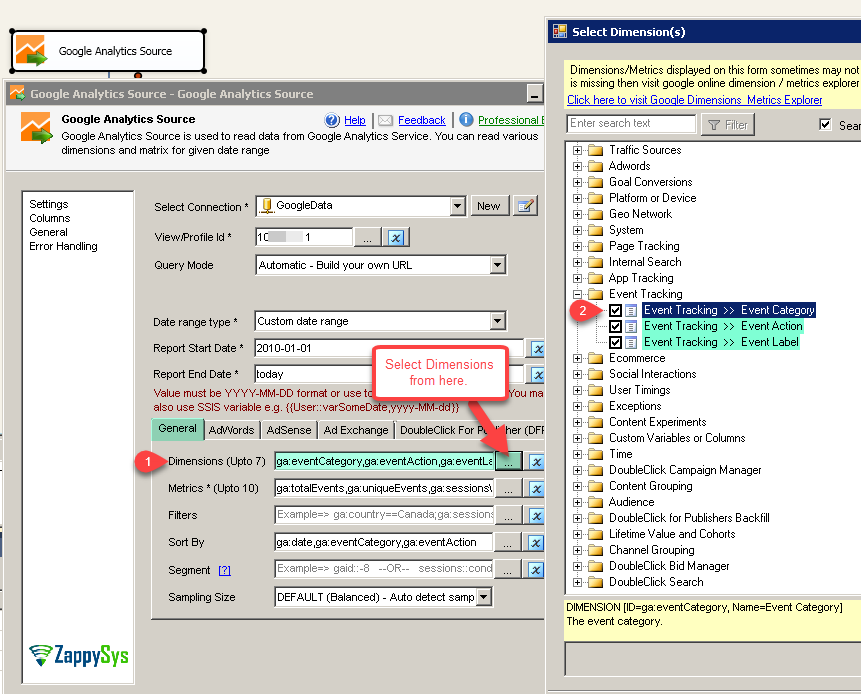Open the Dimensions browse (...) button

(x=508, y=462)
